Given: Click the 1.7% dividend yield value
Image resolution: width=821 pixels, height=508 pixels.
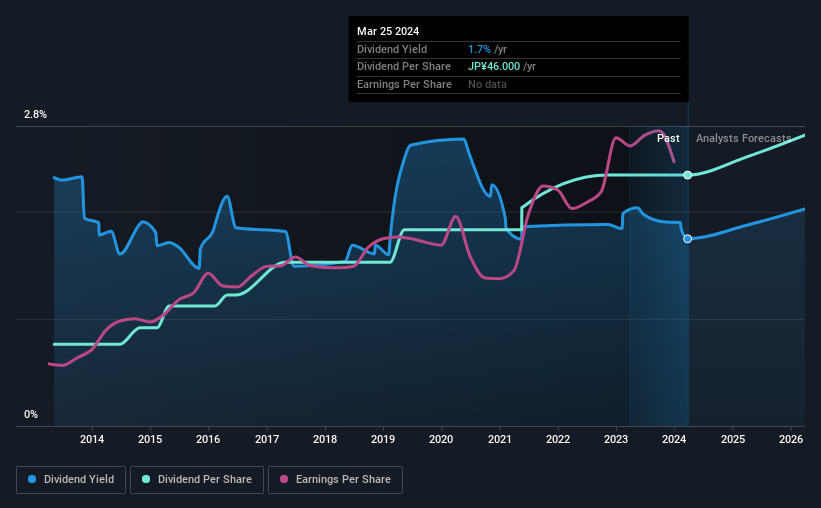Looking at the screenshot, I should (479, 49).
